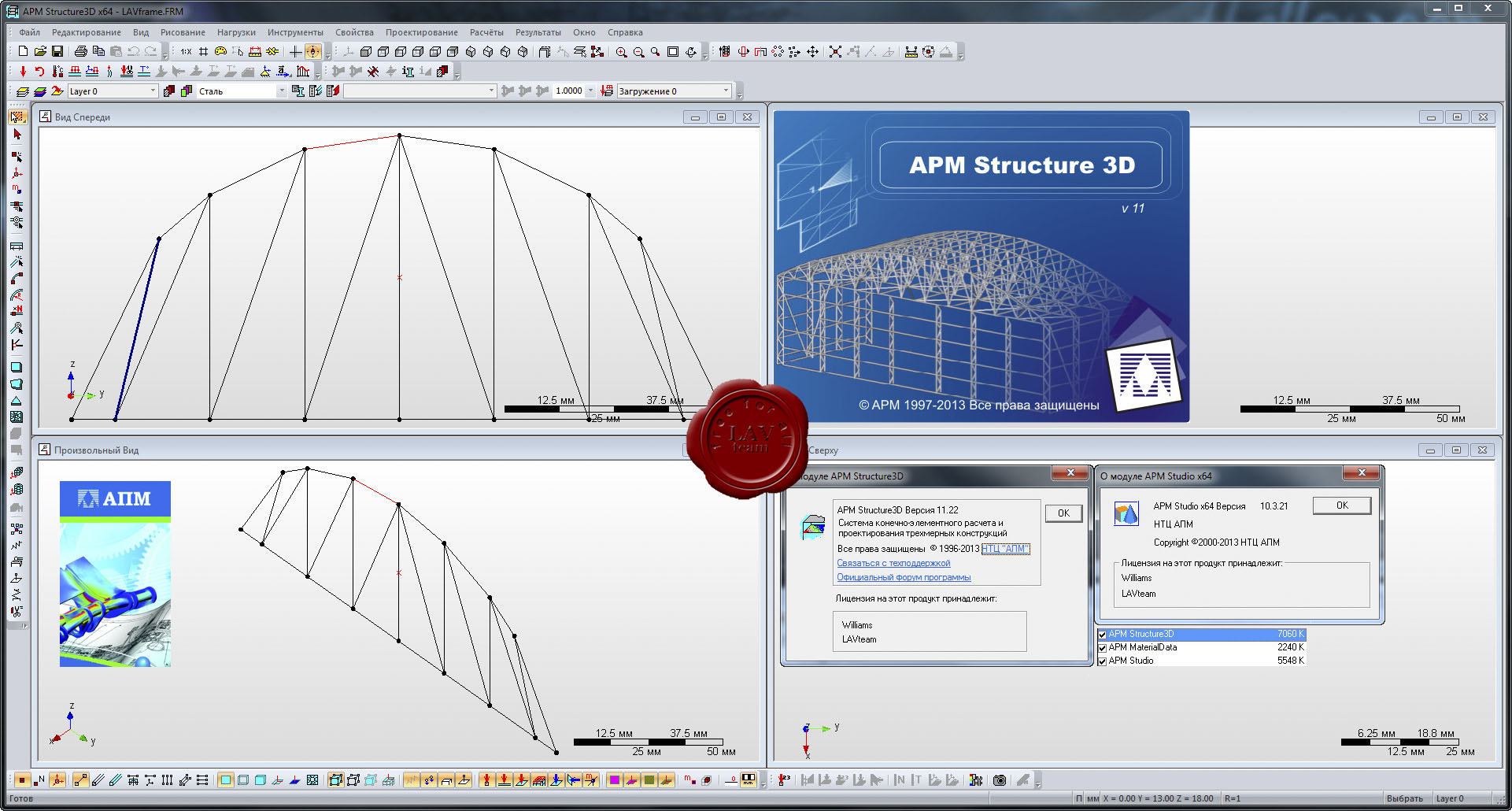Open the Нагрузки menu
Screen dimensions: 1512x811
(x=236, y=32)
